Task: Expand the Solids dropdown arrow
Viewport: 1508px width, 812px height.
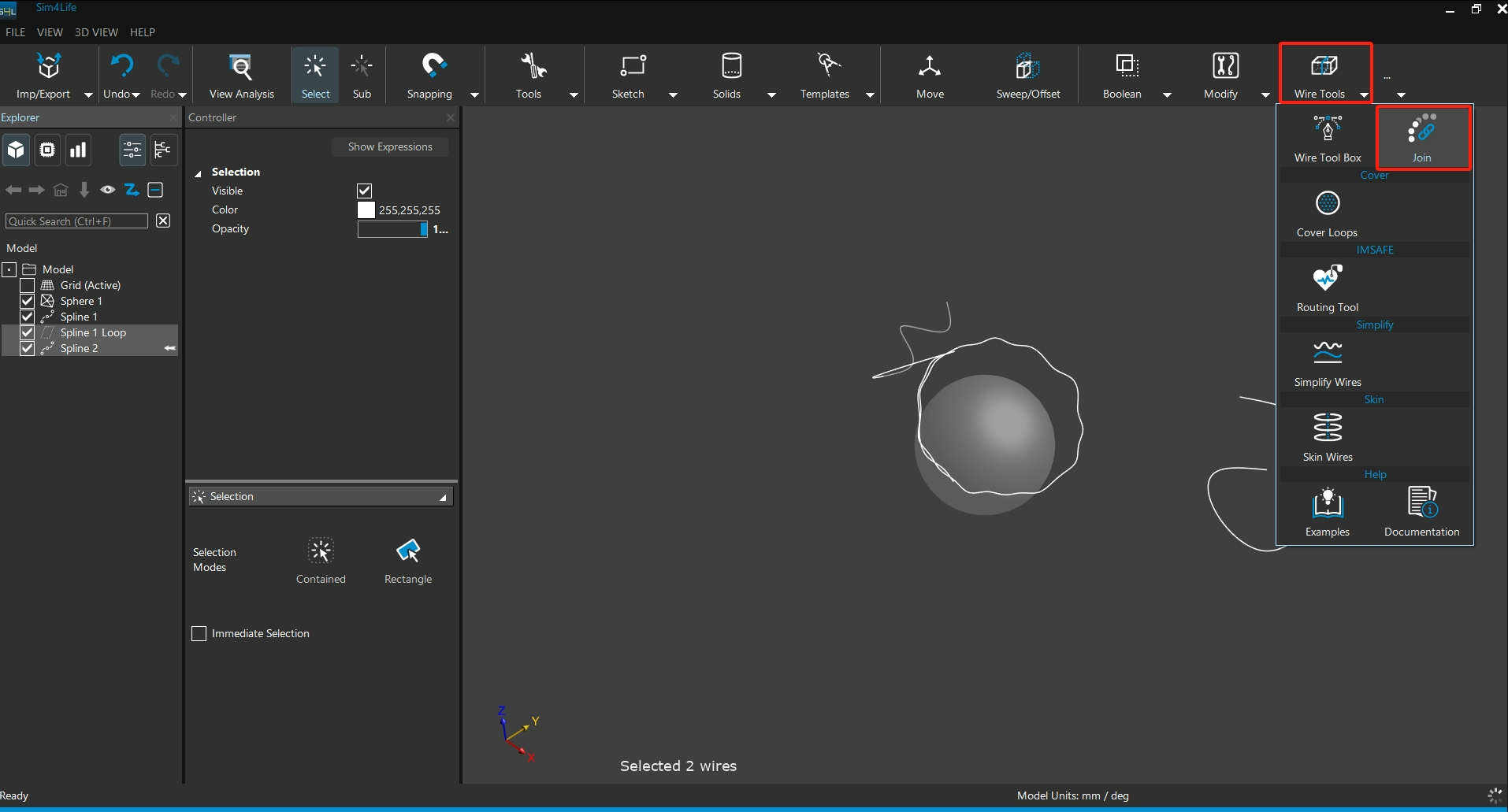Action: pyautogui.click(x=771, y=95)
